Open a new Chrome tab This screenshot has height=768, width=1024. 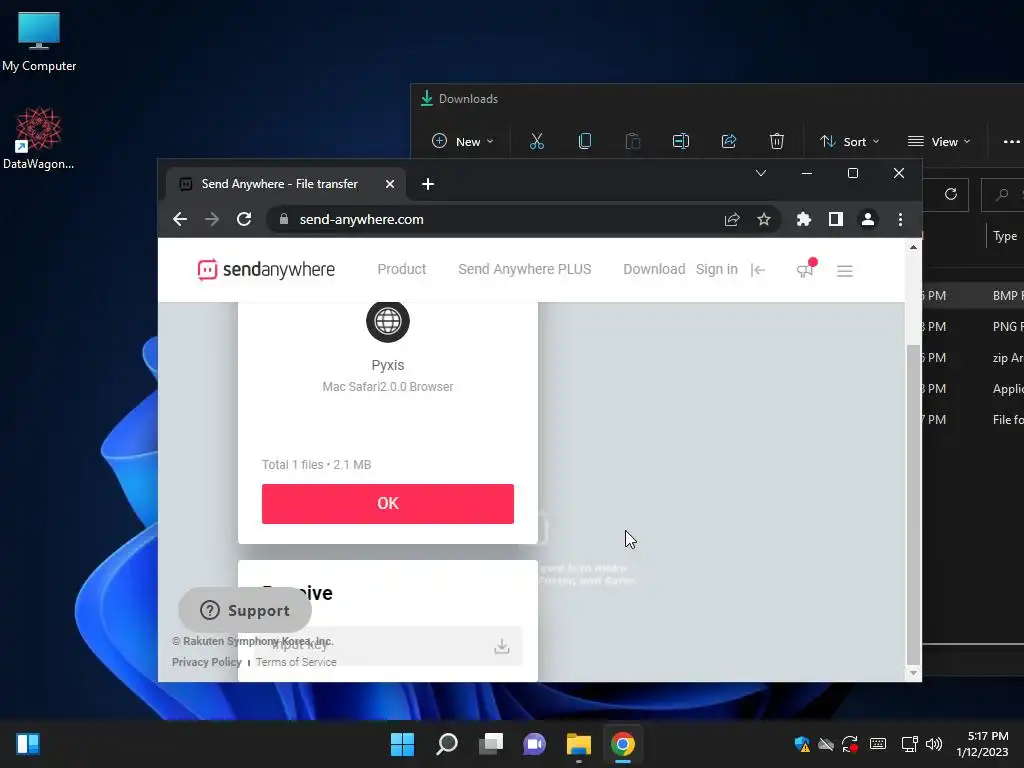click(x=428, y=184)
